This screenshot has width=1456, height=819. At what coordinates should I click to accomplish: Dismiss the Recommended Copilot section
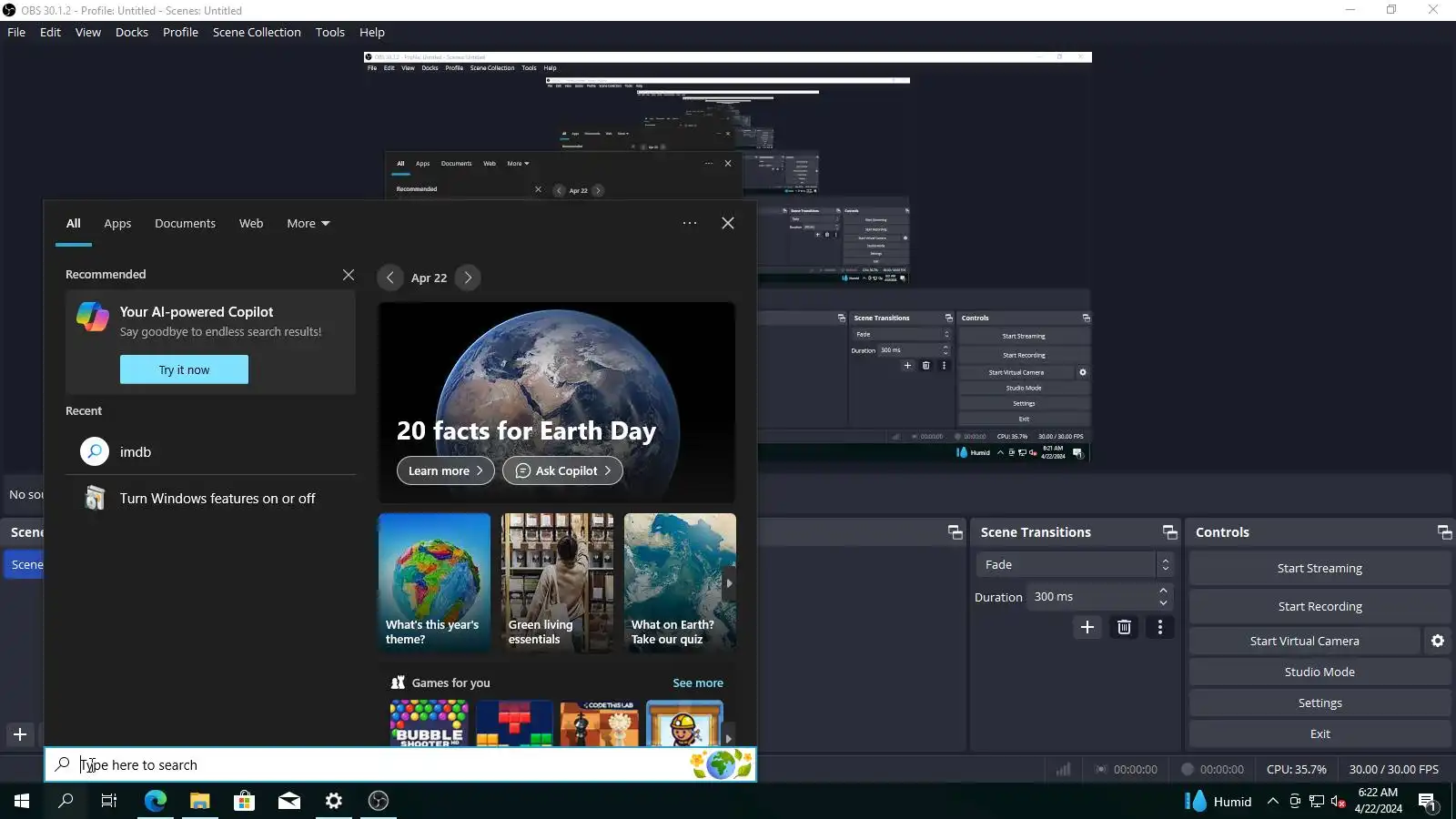point(349,275)
